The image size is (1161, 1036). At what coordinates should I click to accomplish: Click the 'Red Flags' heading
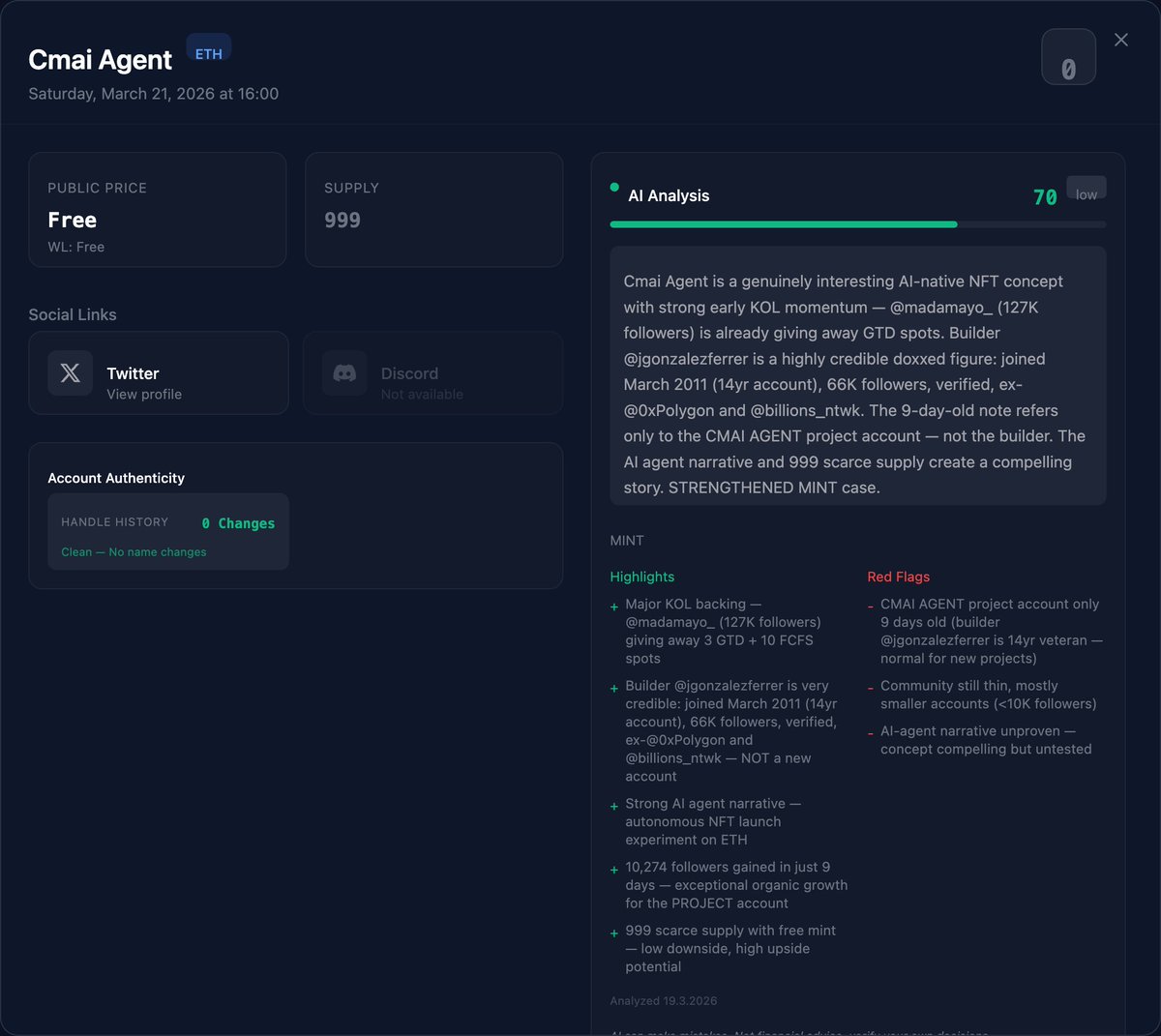[x=899, y=577]
